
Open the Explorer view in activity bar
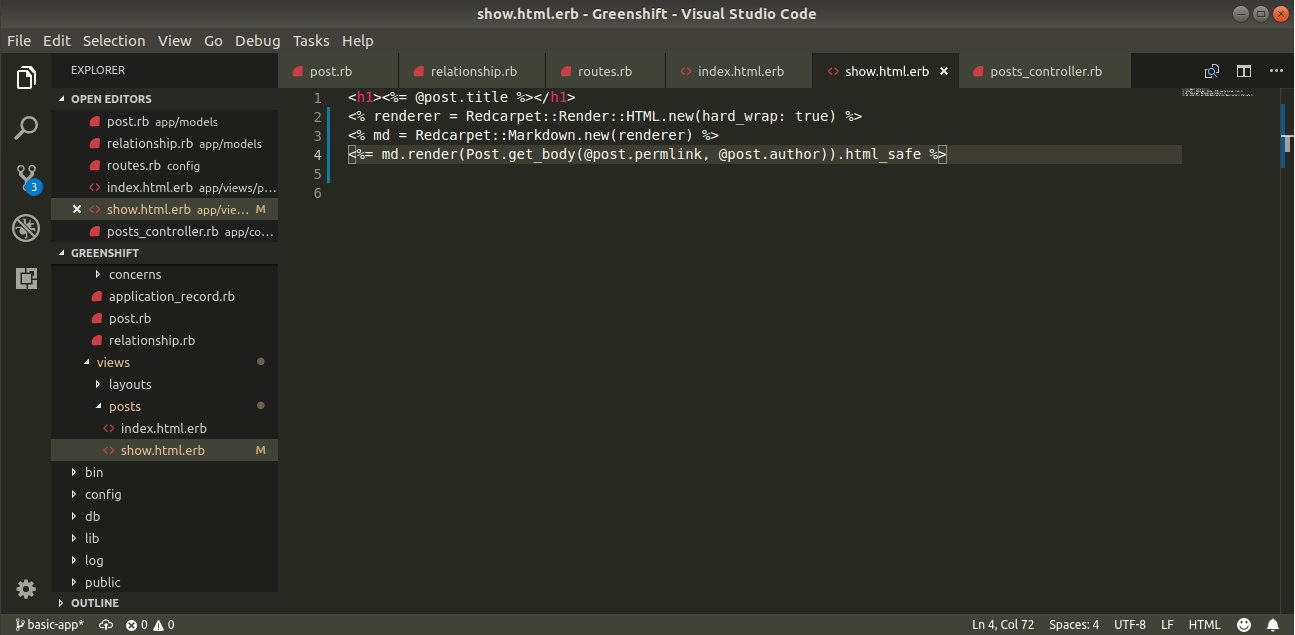pos(26,77)
